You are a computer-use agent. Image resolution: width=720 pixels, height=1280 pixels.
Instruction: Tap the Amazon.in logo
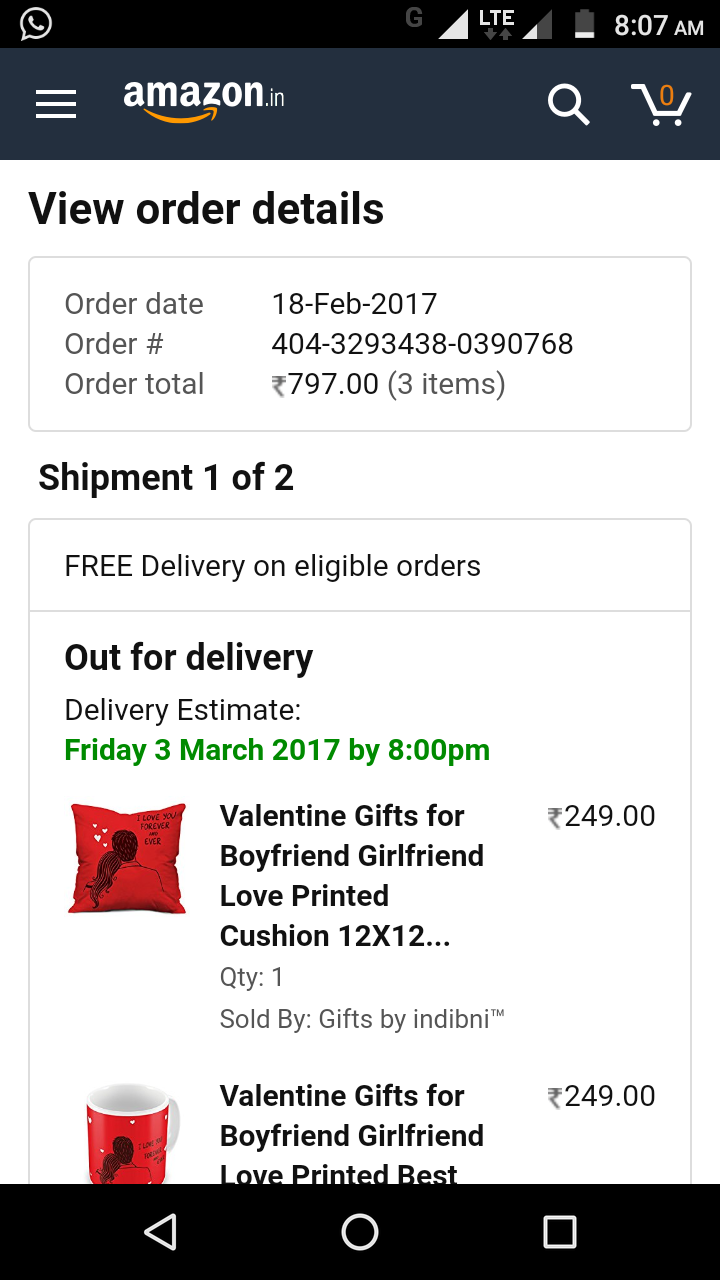click(x=204, y=99)
